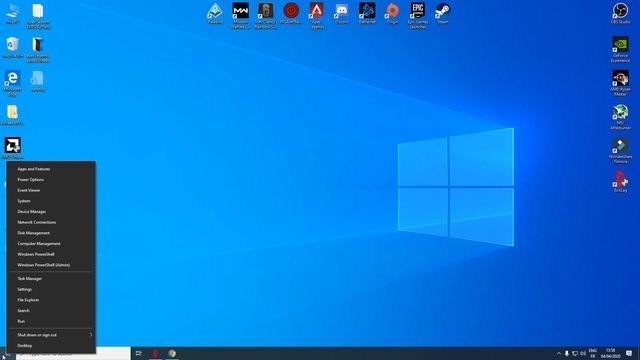The height and width of the screenshot is (360, 640).
Task: Open Rainbow Six Siege desktop shortcut
Action: point(266,15)
